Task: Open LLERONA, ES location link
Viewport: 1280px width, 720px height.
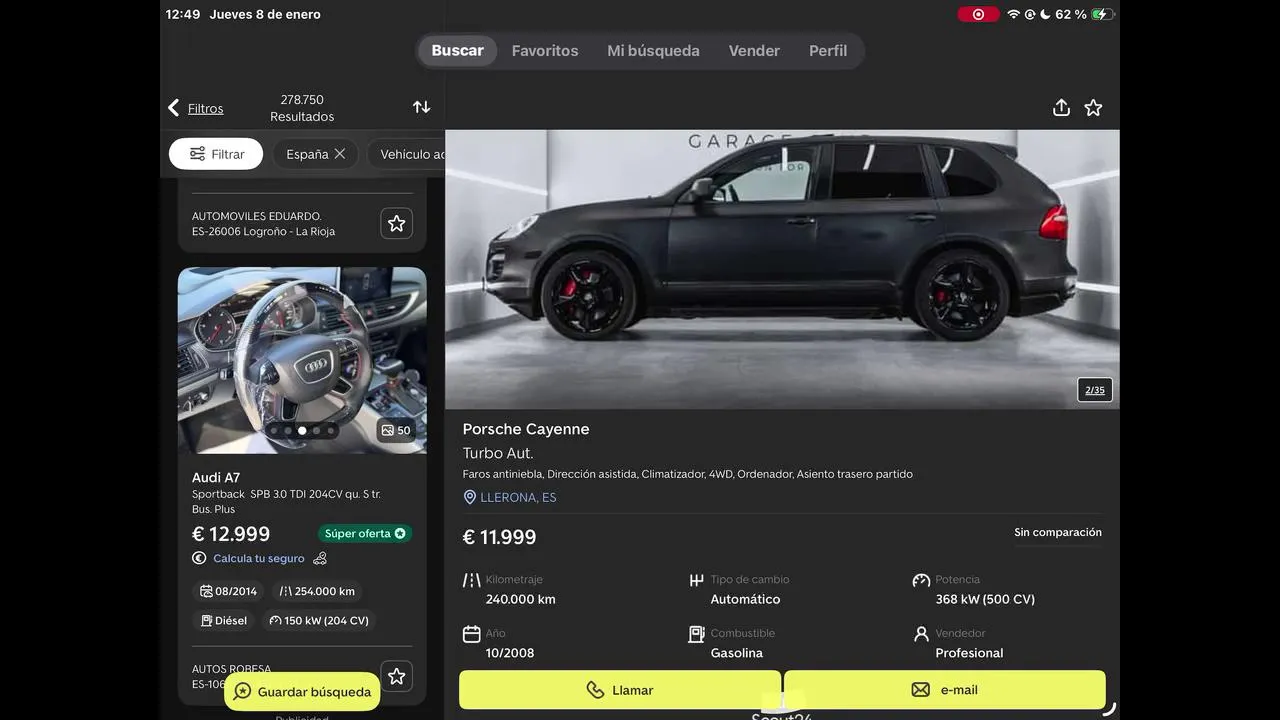Action: 518,497
